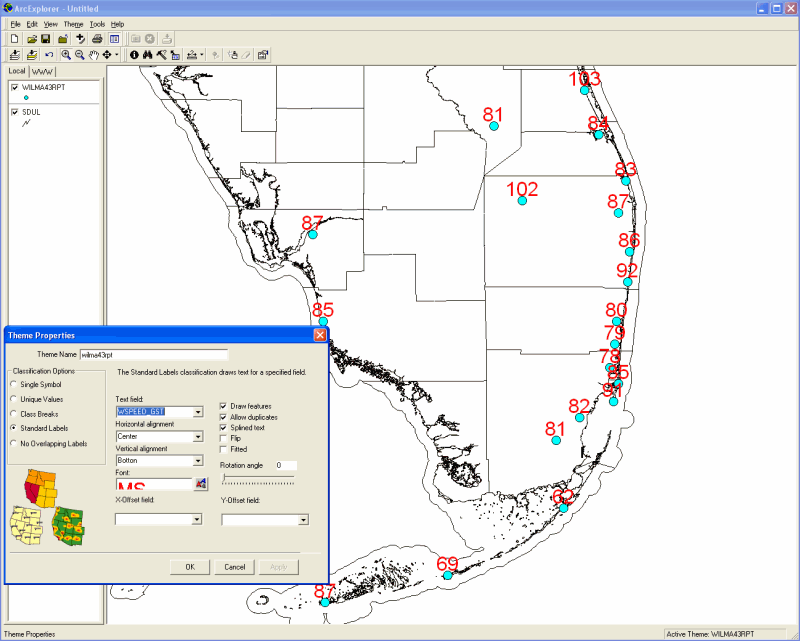The image size is (800, 641).
Task: Click the Open project folder icon
Action: [32, 38]
